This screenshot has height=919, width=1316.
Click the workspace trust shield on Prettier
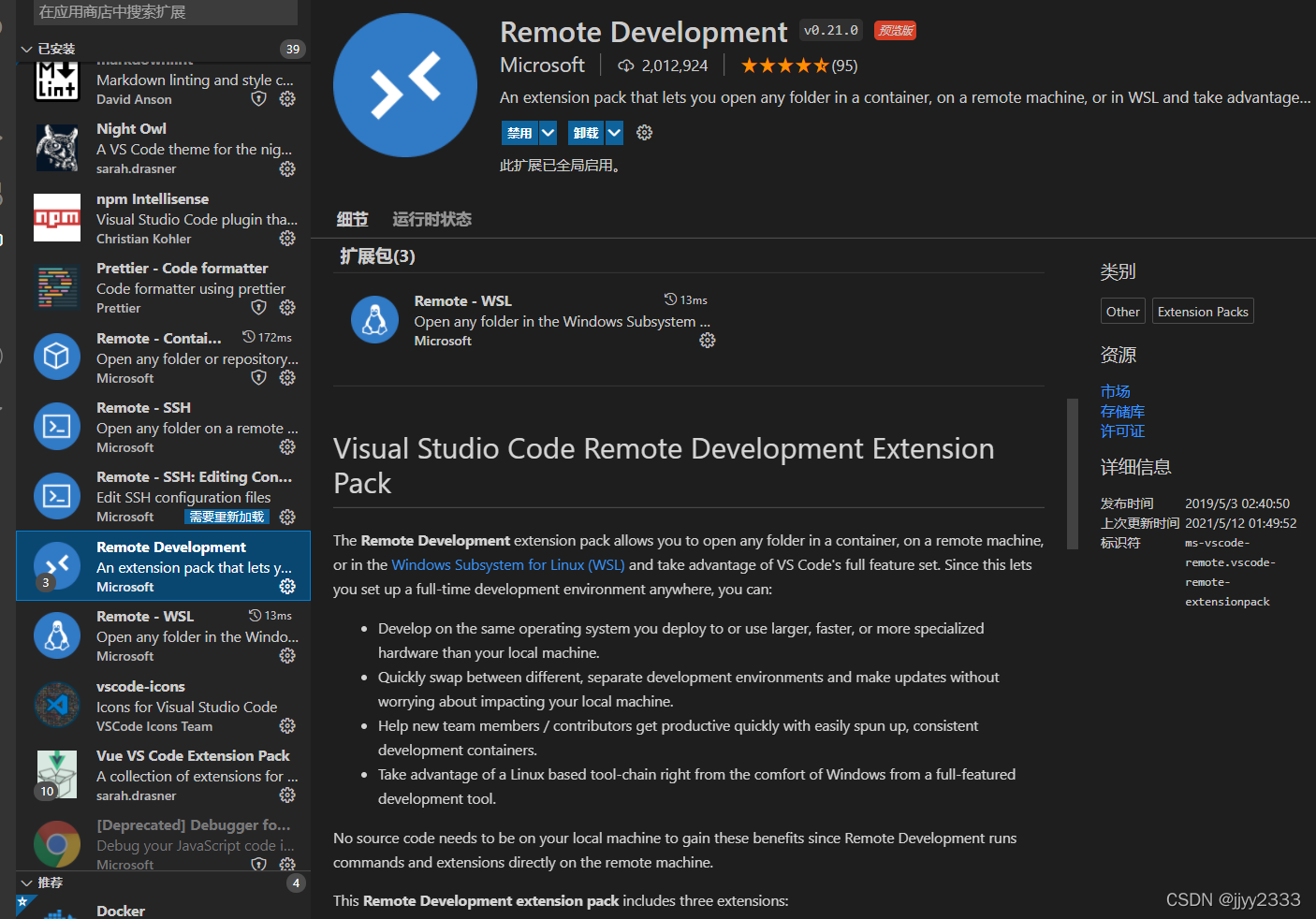click(259, 308)
